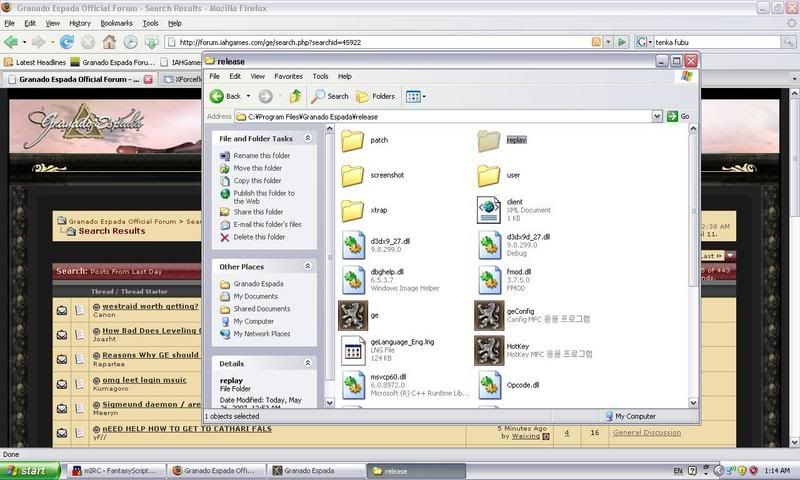The image size is (800, 480).
Task: Open the Views icon in Explorer toolbar
Action: point(413,96)
